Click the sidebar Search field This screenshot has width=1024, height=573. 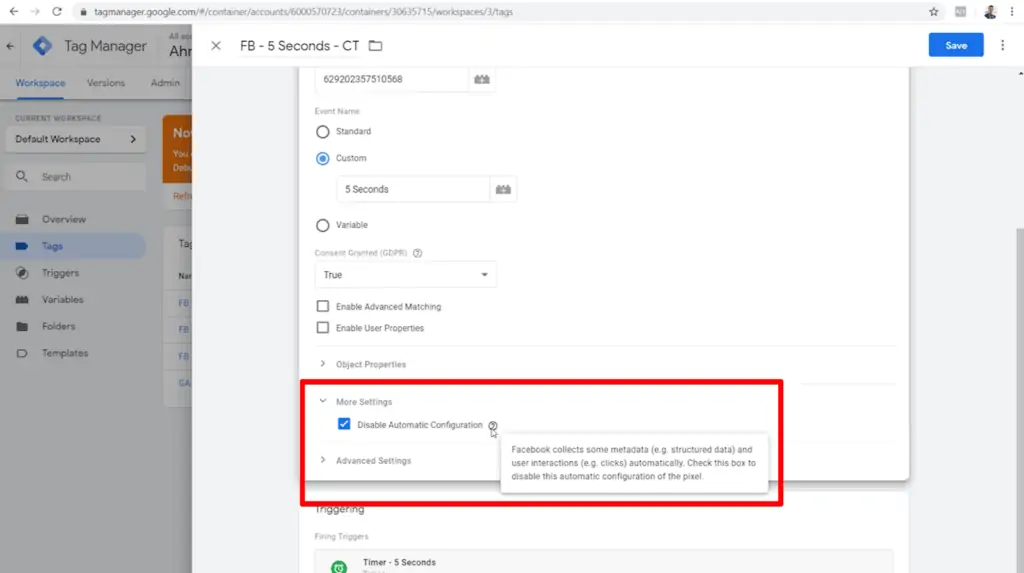(x=75, y=176)
